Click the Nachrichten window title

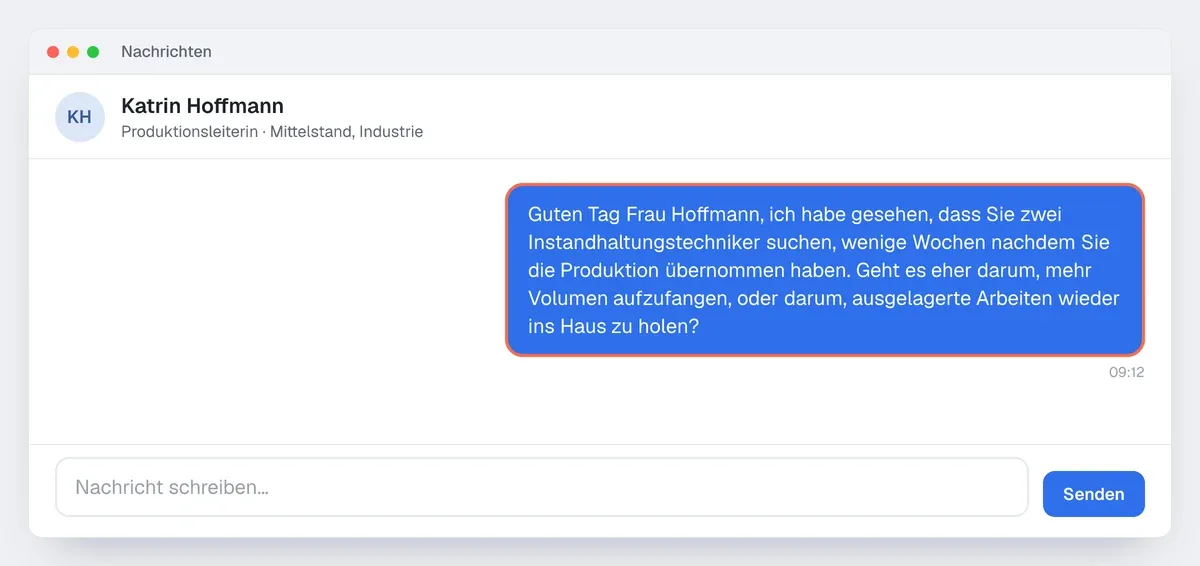pyautogui.click(x=166, y=51)
